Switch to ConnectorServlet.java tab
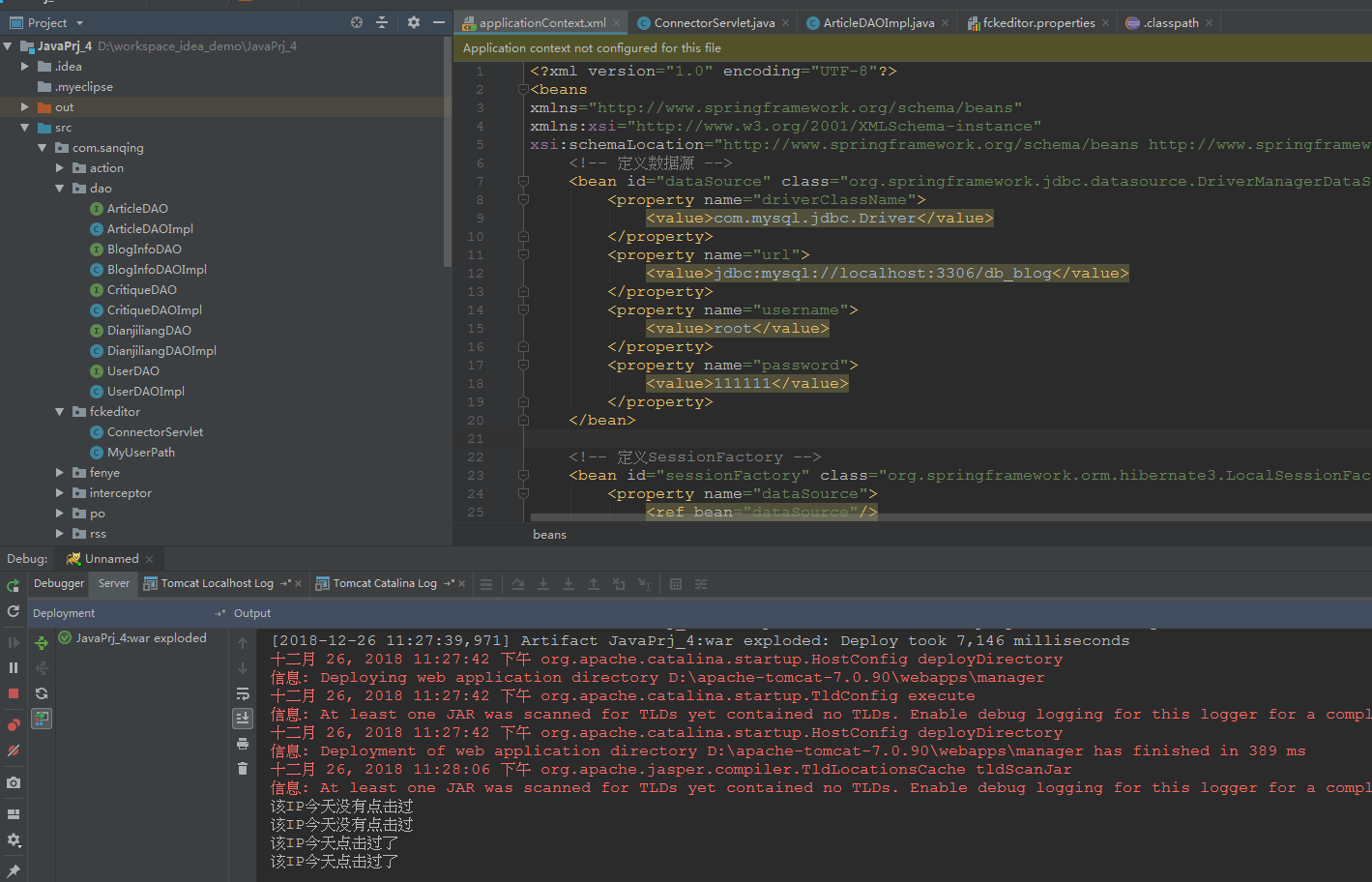1372x882 pixels. click(x=714, y=23)
